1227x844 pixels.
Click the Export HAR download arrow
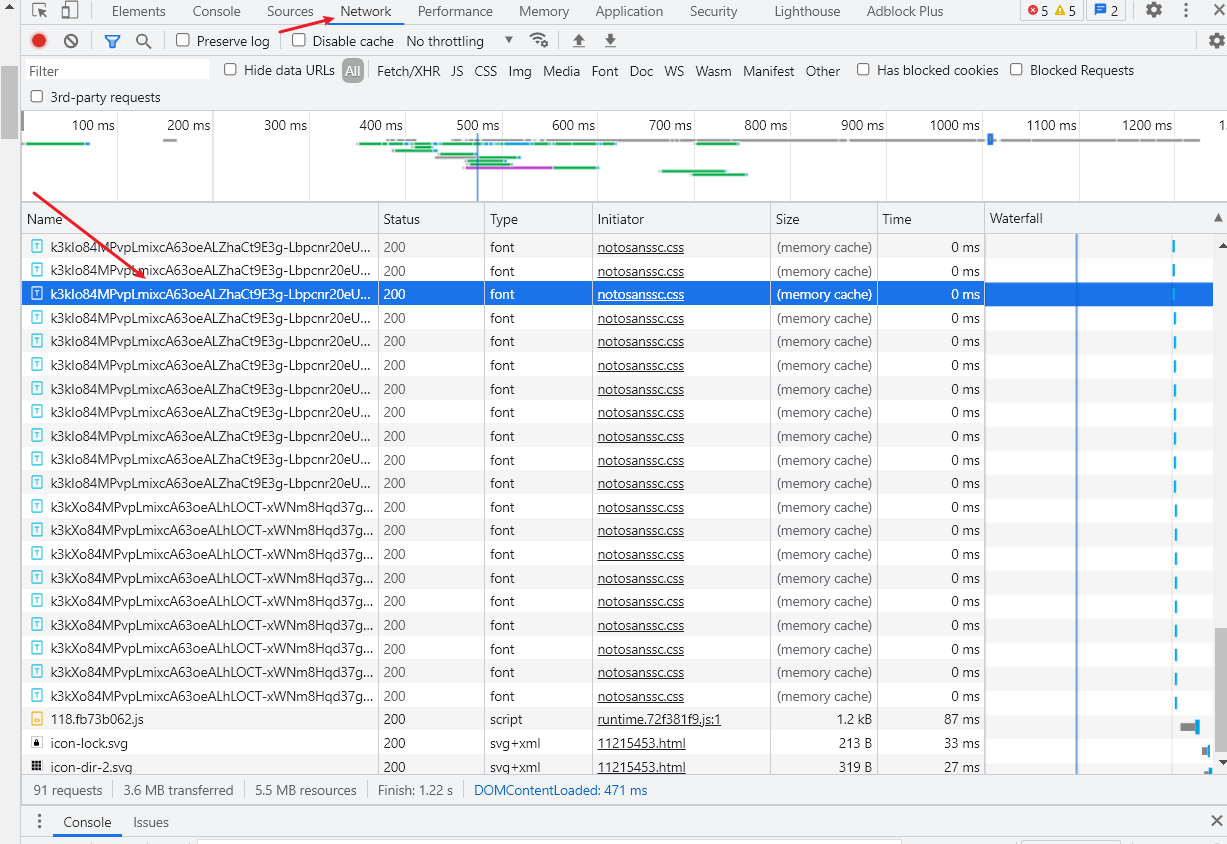(x=610, y=41)
